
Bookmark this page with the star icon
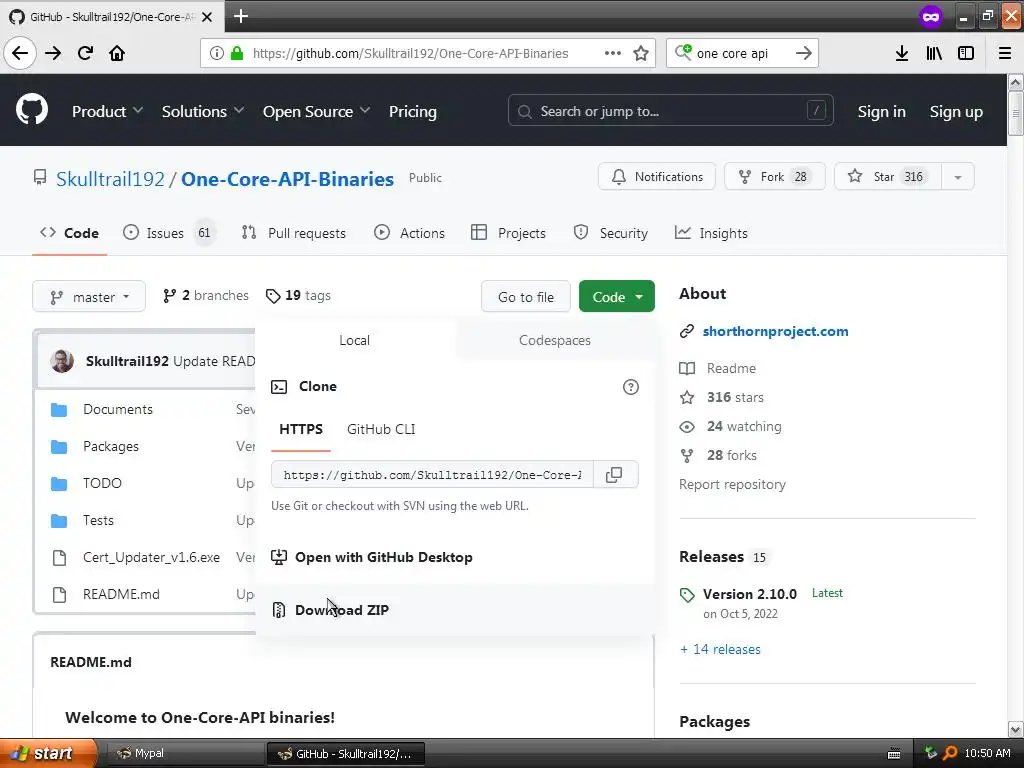[x=641, y=53]
